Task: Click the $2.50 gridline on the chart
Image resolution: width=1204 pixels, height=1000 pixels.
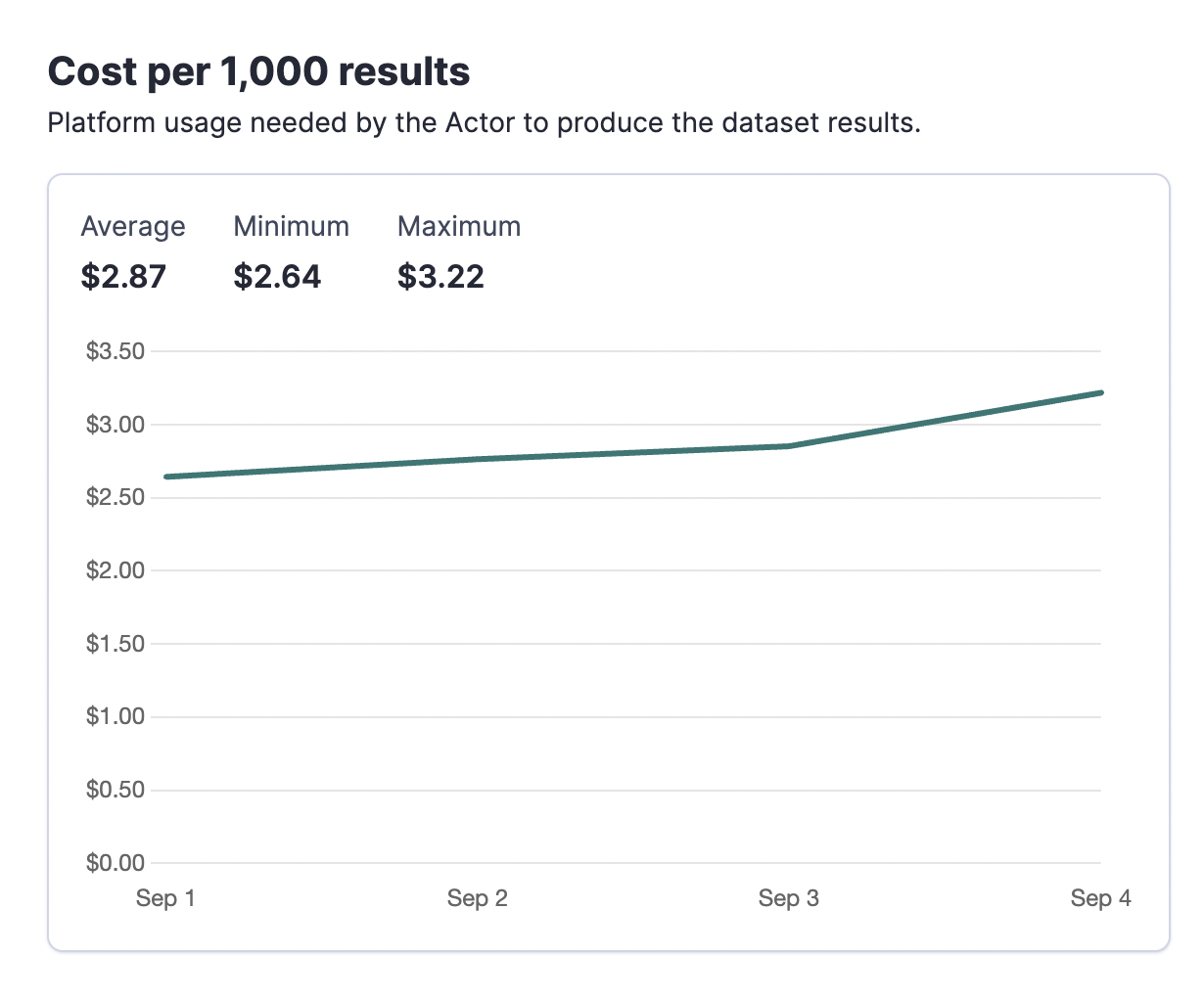Action: tap(626, 496)
